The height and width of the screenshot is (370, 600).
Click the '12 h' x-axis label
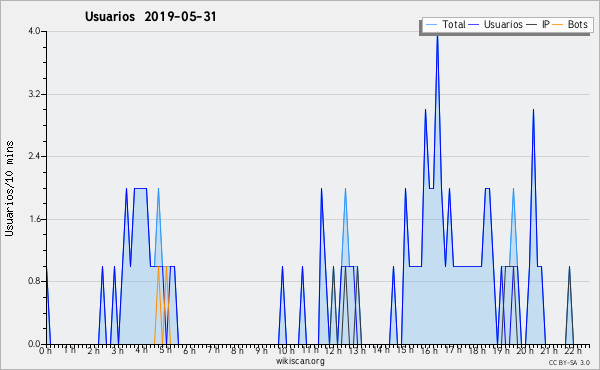pyautogui.click(x=333, y=350)
